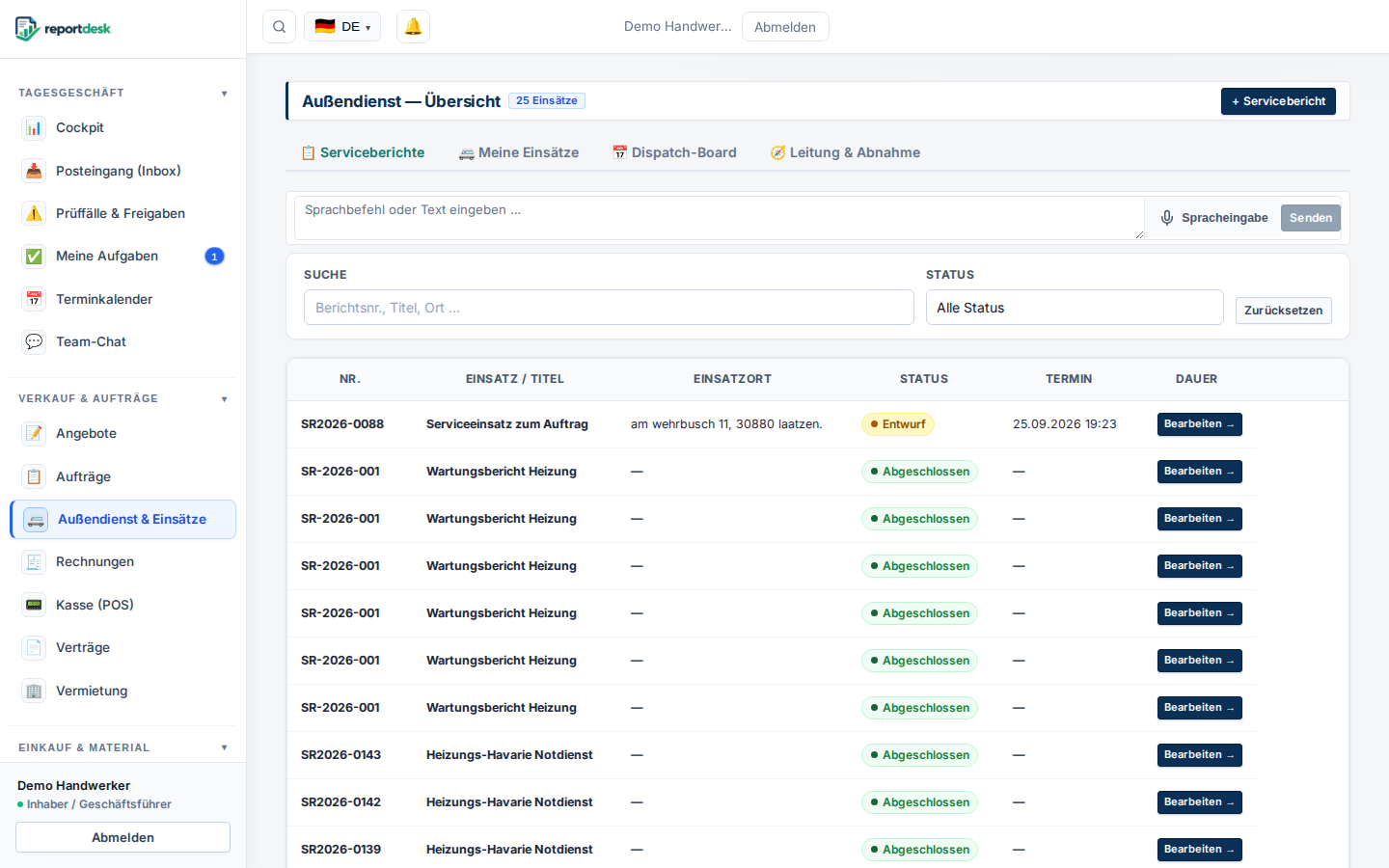
Task: Open Rechnungen invoice icon
Action: click(x=34, y=561)
